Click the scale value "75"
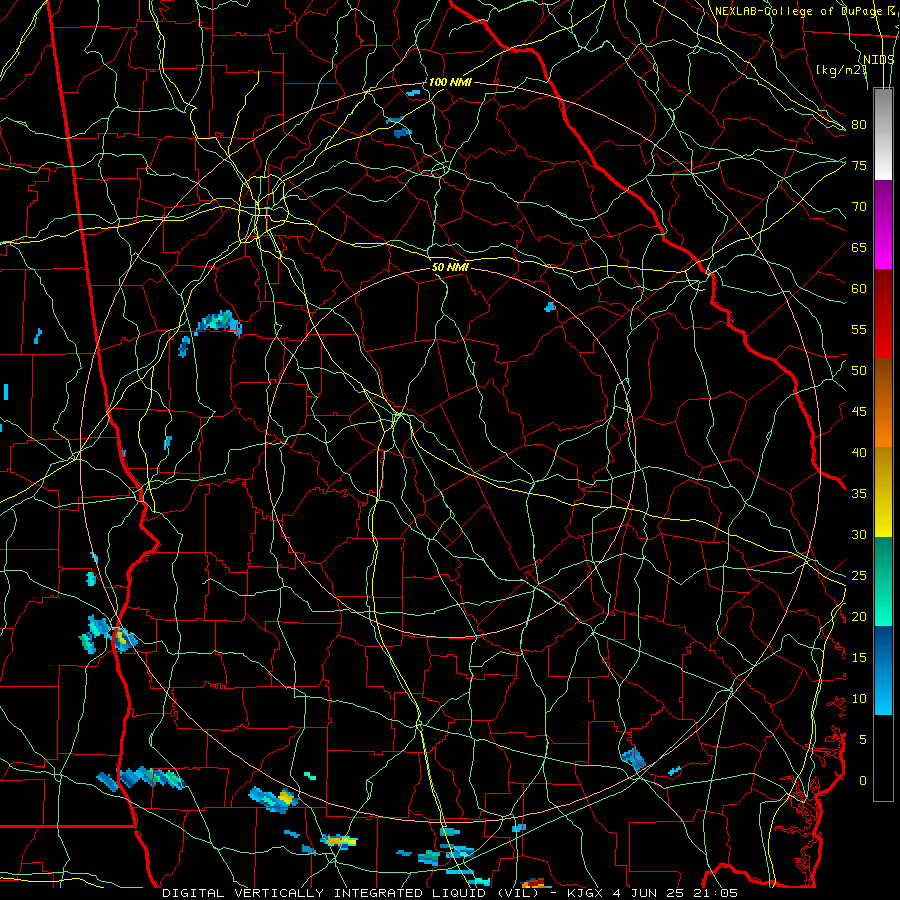The image size is (900, 900). pyautogui.click(x=859, y=165)
